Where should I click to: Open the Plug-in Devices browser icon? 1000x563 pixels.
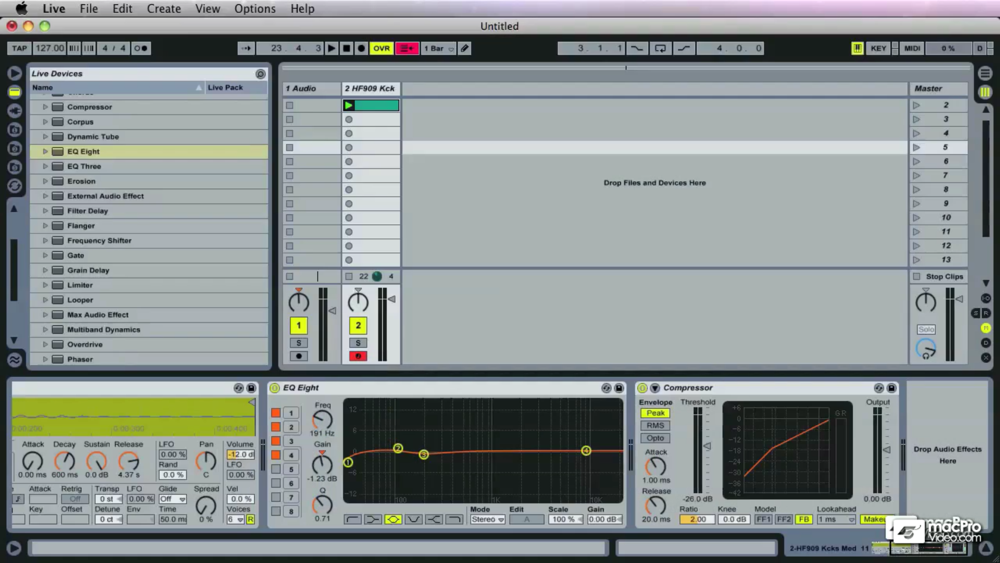pyautogui.click(x=14, y=111)
